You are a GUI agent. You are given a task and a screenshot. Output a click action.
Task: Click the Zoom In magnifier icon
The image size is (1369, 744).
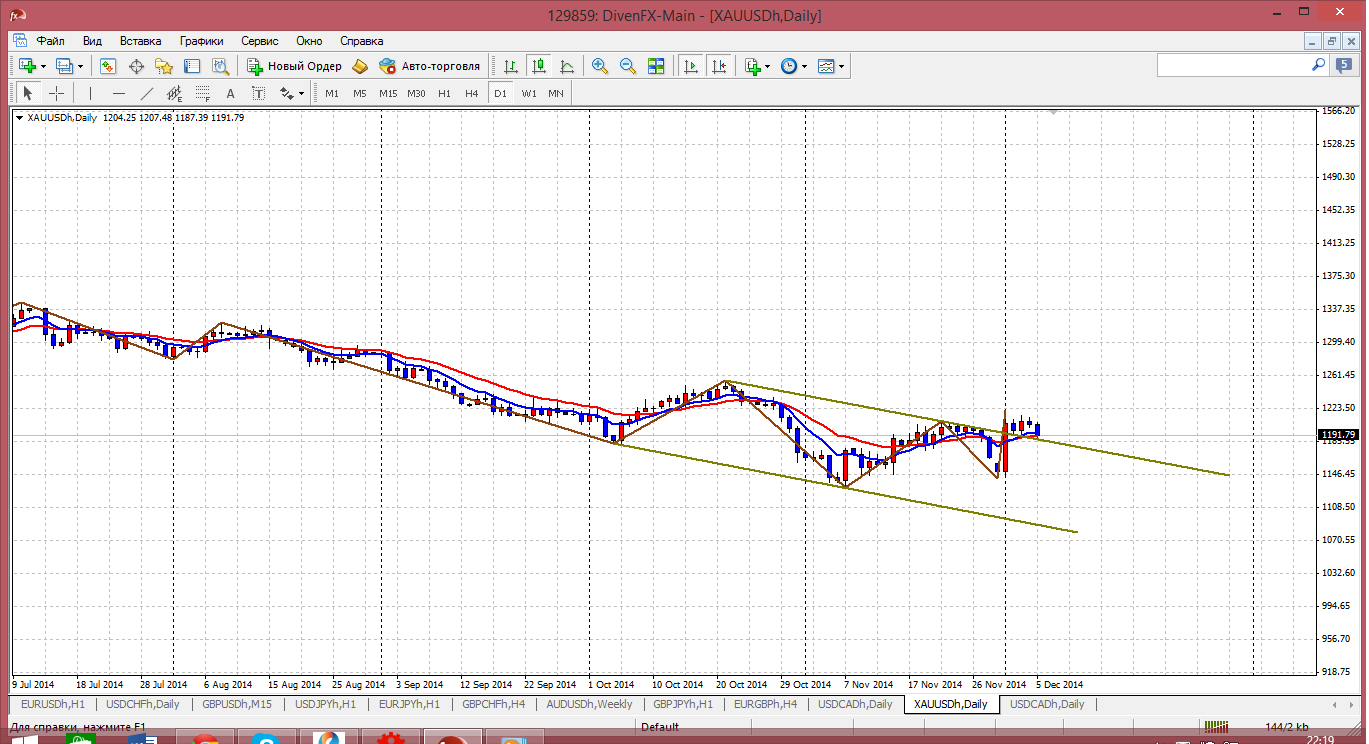[x=600, y=66]
